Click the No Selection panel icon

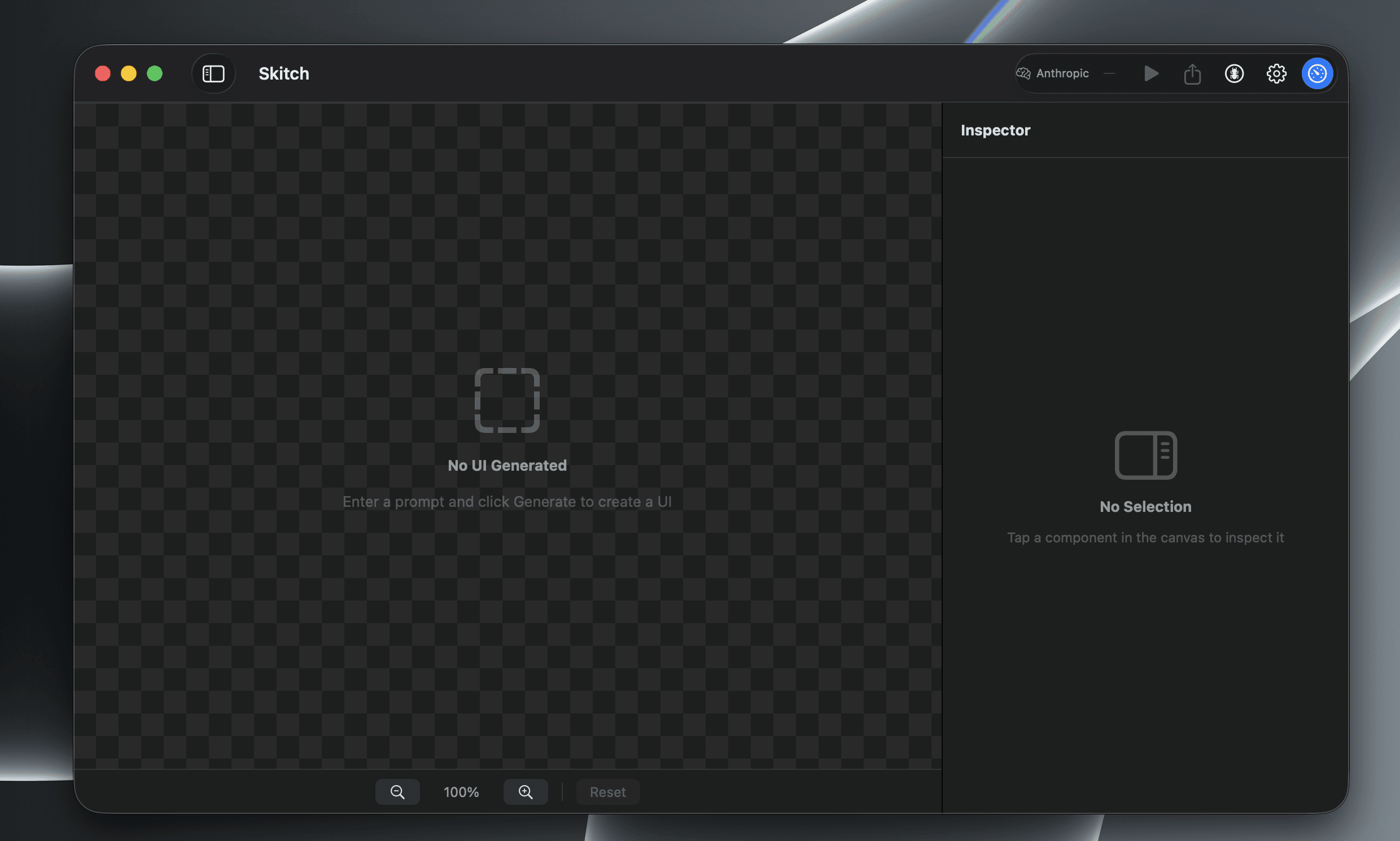tap(1145, 455)
